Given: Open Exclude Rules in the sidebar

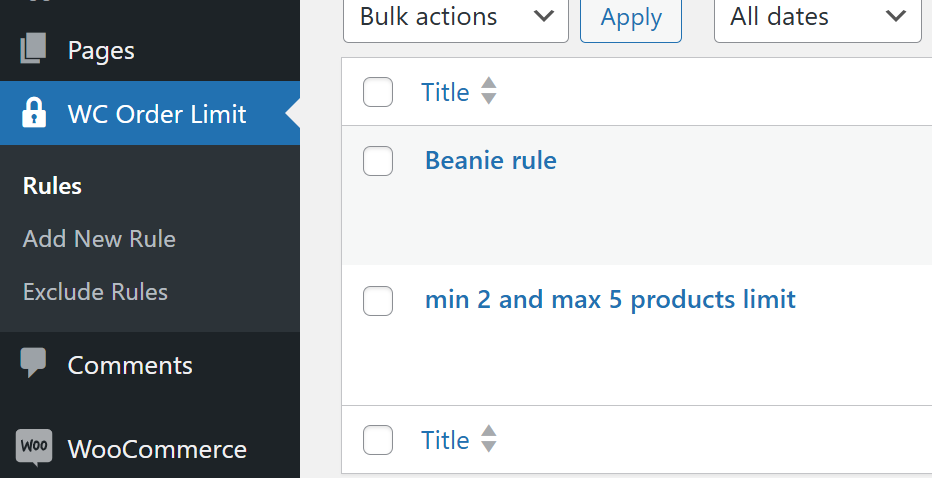Looking at the screenshot, I should tap(95, 292).
